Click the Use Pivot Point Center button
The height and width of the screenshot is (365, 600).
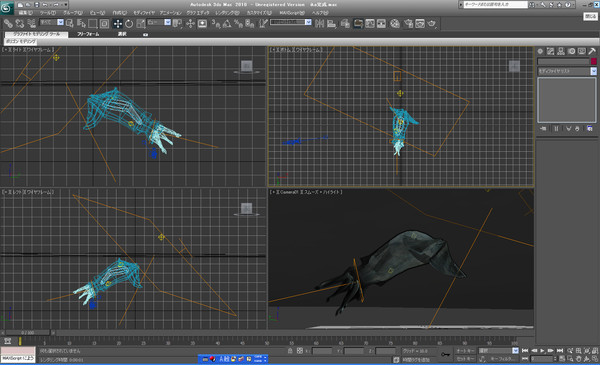click(177, 24)
